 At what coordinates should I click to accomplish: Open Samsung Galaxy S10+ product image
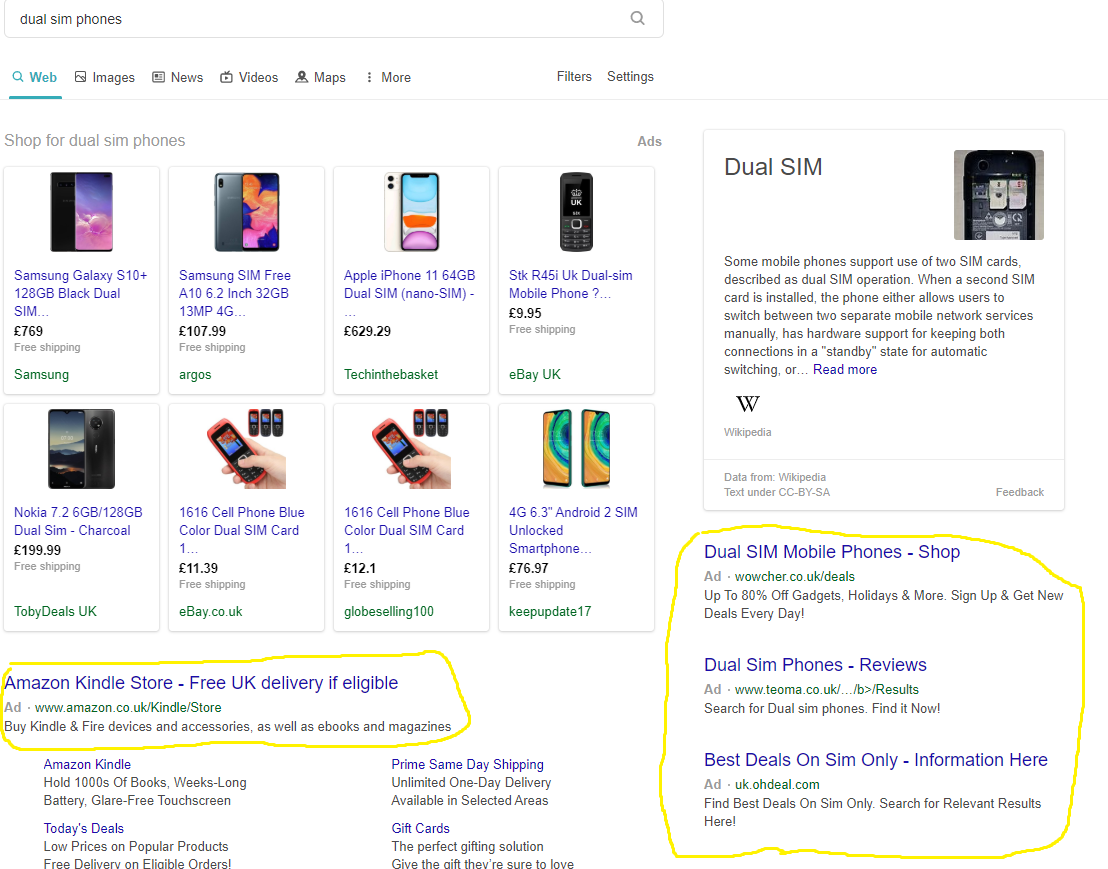coord(81,211)
